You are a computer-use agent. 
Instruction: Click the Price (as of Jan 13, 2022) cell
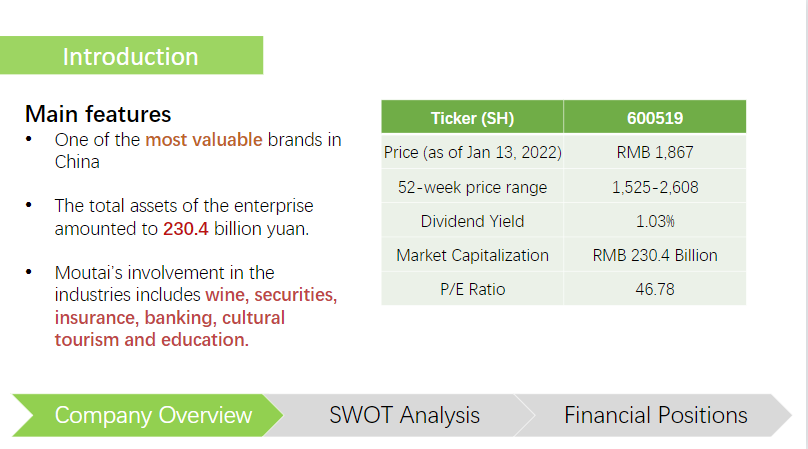(x=472, y=152)
